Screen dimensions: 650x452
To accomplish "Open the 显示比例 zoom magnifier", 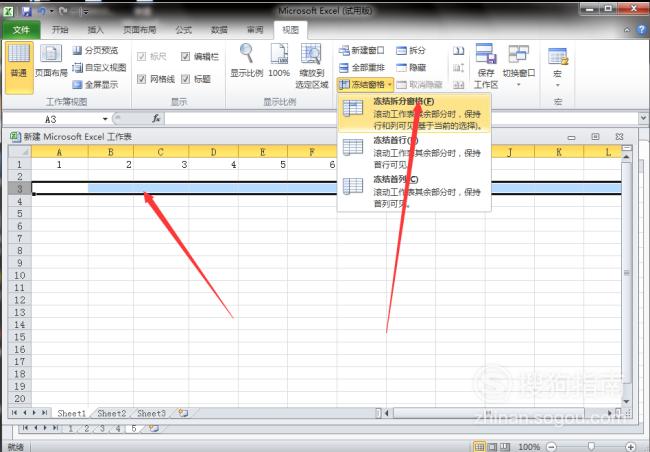I will point(246,61).
